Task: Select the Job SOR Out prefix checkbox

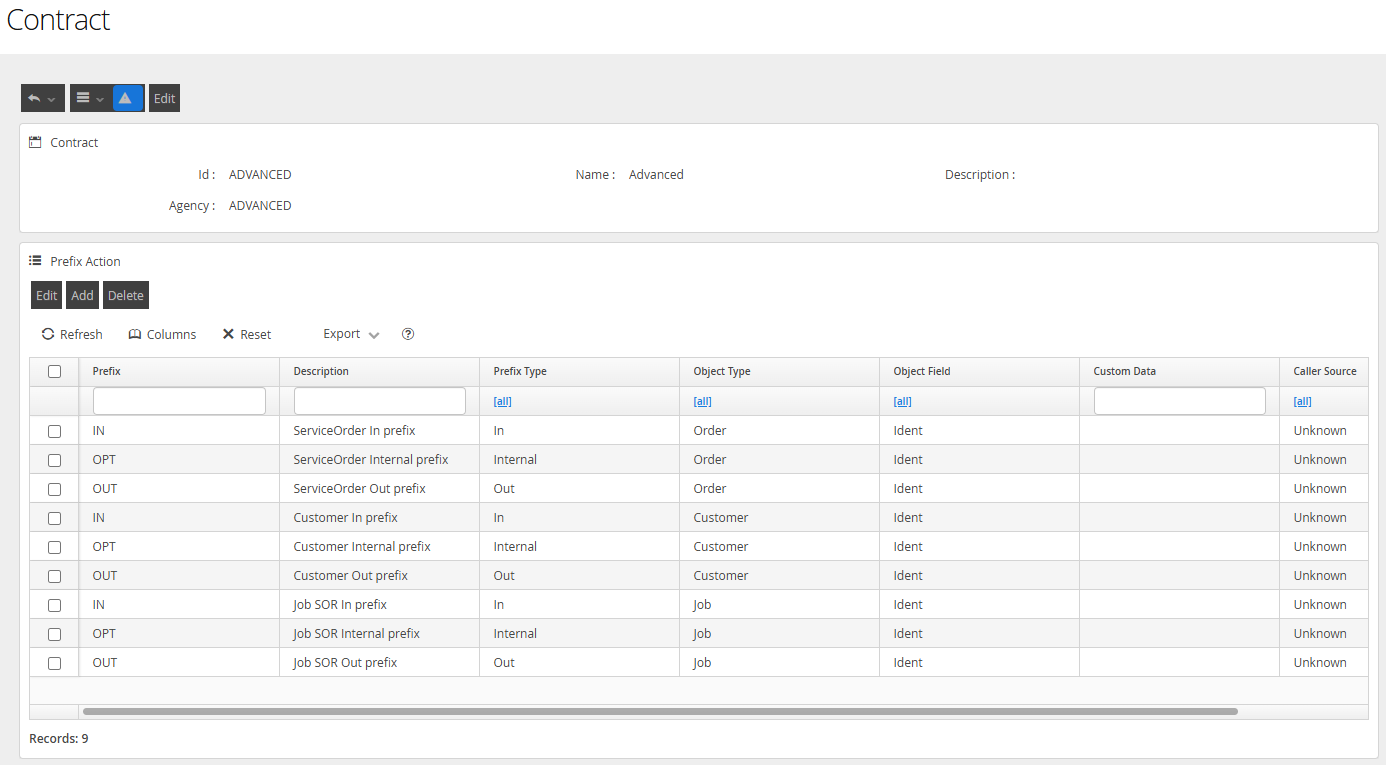Action: [54, 663]
